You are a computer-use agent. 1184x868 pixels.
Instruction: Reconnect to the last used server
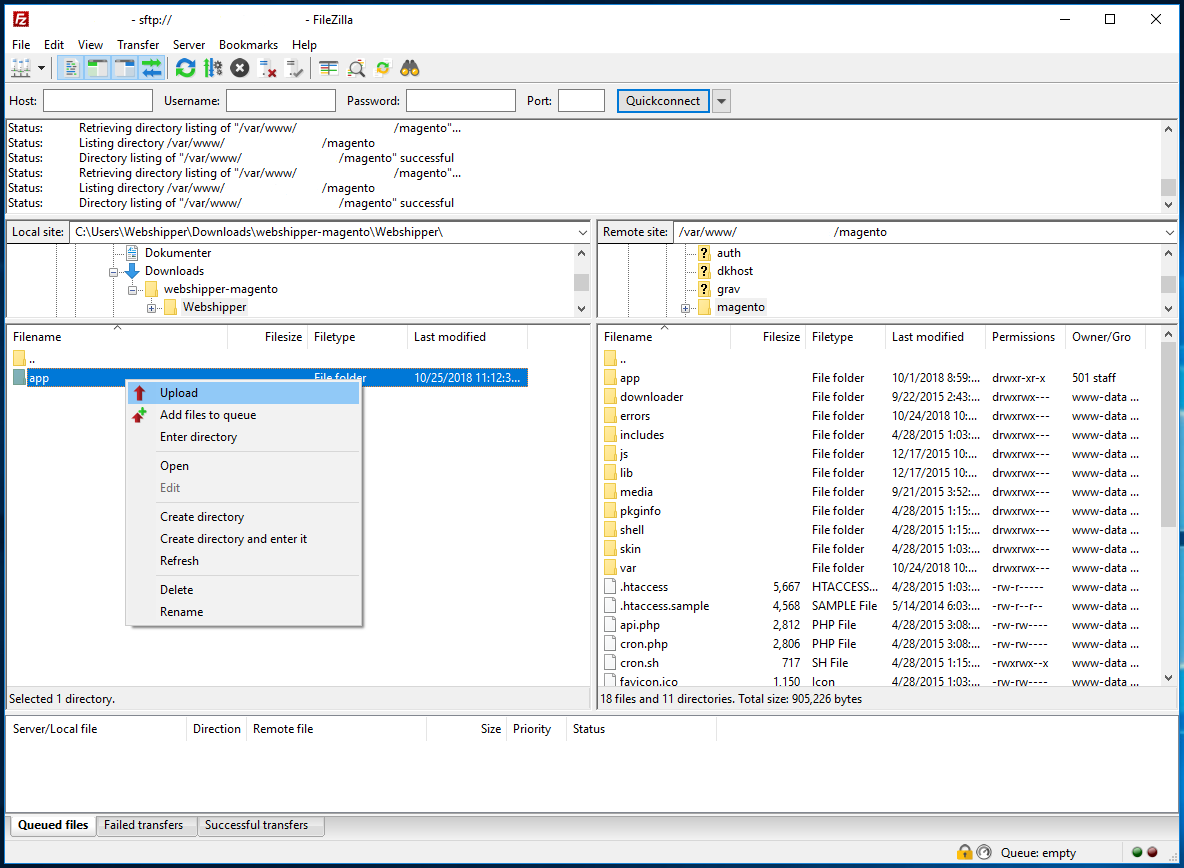pos(293,67)
